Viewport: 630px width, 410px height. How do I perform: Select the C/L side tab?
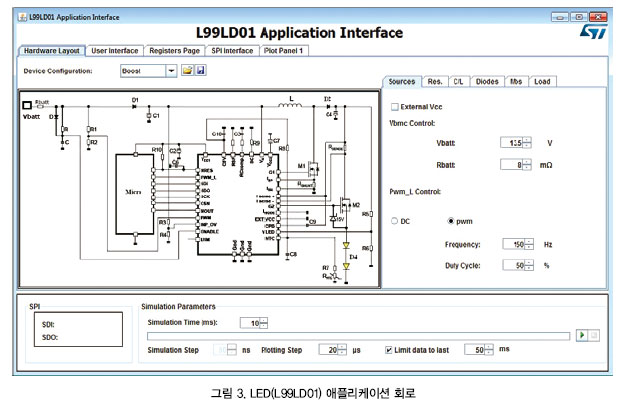pos(458,82)
